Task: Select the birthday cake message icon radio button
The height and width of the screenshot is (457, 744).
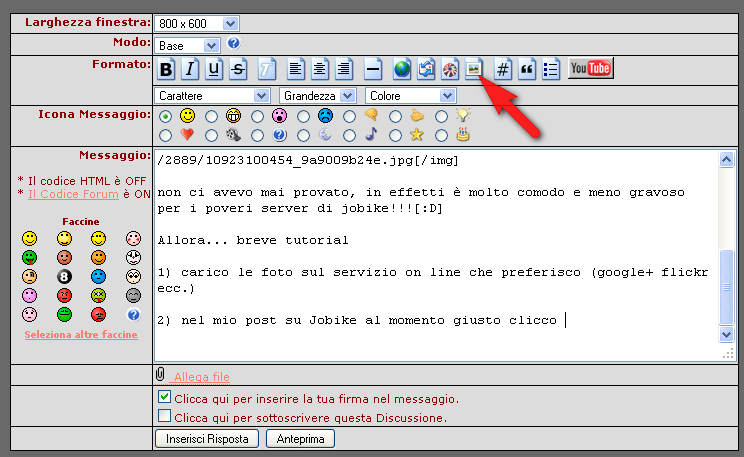Action: pyautogui.click(x=441, y=136)
